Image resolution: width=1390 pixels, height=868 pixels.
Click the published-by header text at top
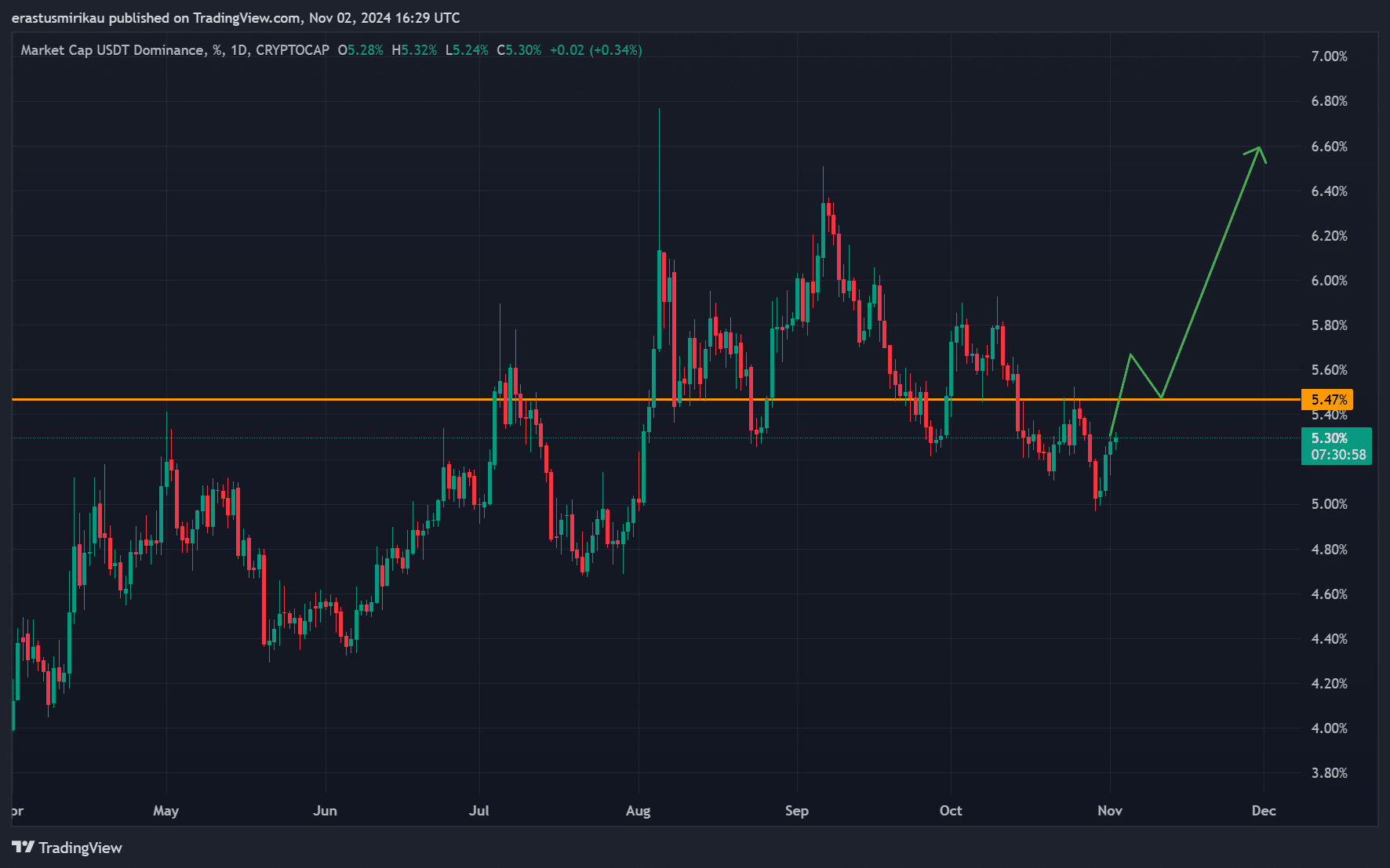[x=235, y=17]
